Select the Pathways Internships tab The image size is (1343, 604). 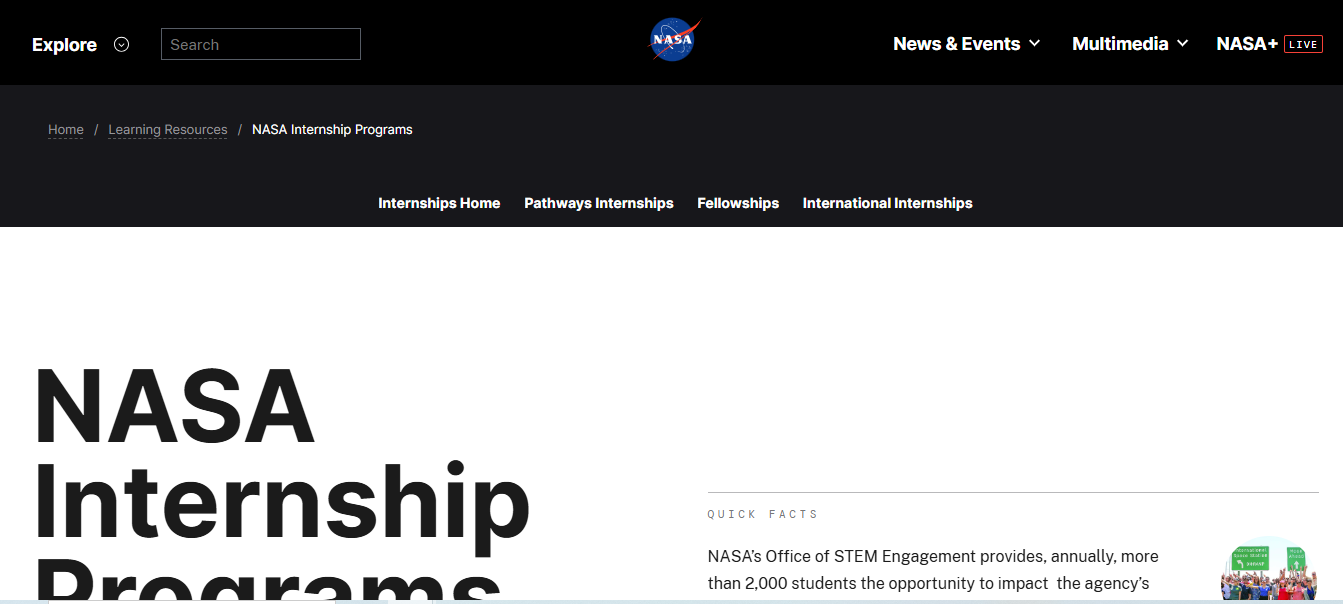point(599,203)
